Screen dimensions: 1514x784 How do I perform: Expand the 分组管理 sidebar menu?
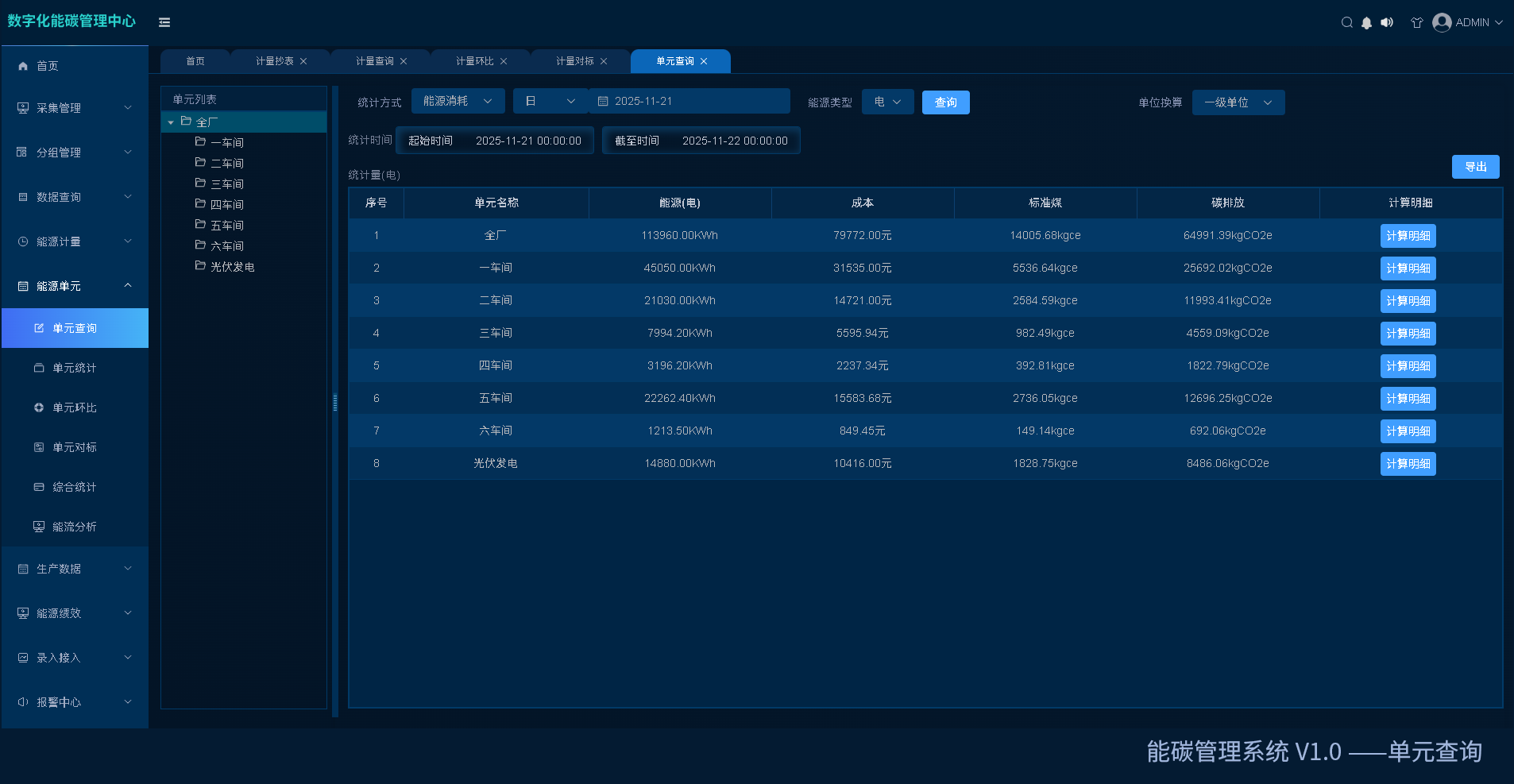75,153
